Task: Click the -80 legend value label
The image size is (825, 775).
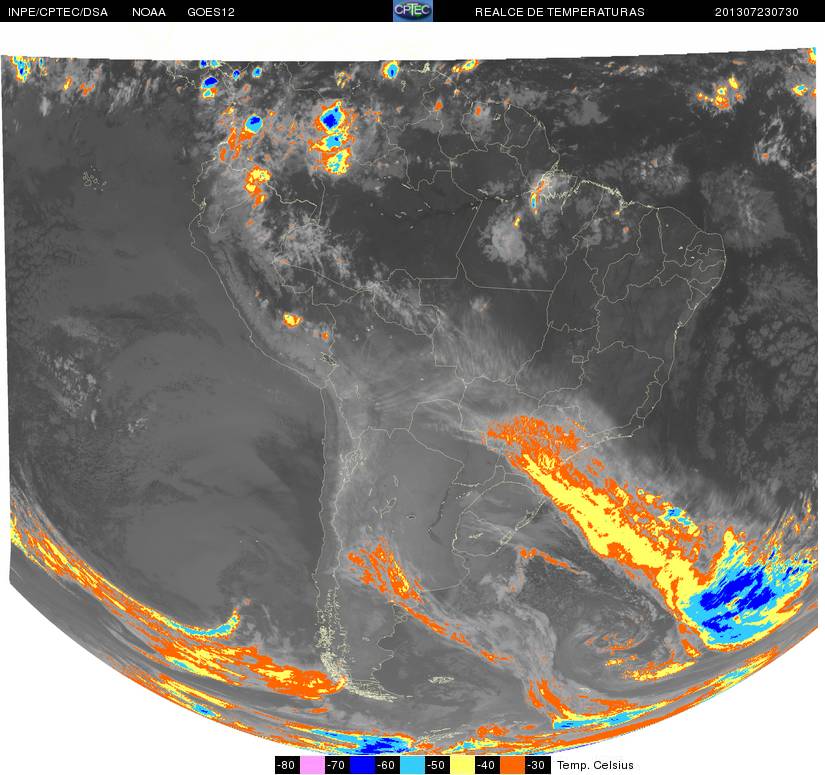Action: [287, 765]
